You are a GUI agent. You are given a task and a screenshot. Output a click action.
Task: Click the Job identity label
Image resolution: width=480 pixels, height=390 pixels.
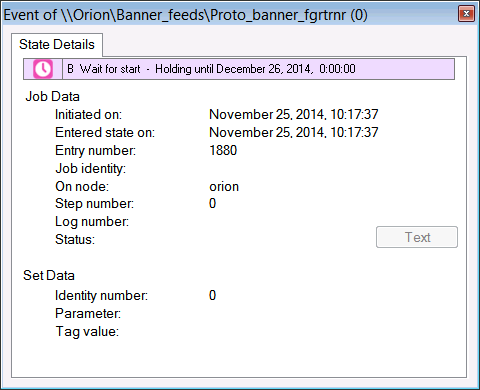click(x=91, y=168)
